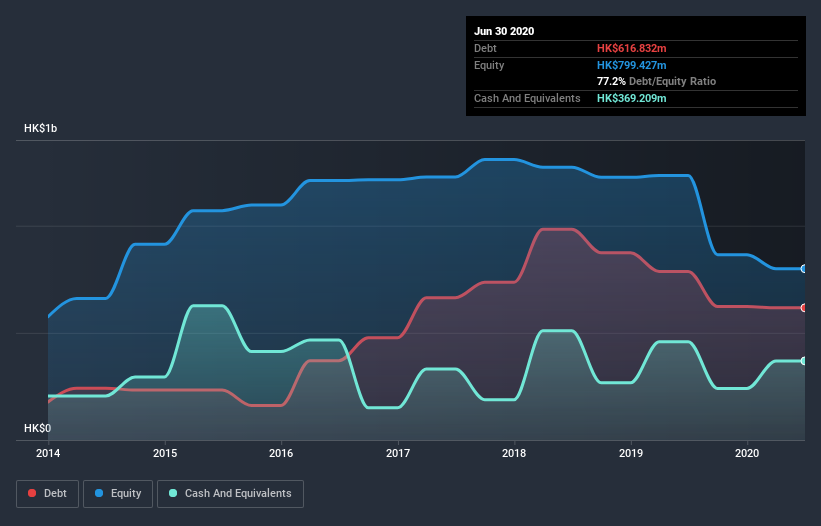
Task: Toggle the Debt series legend button
Action: (x=47, y=494)
